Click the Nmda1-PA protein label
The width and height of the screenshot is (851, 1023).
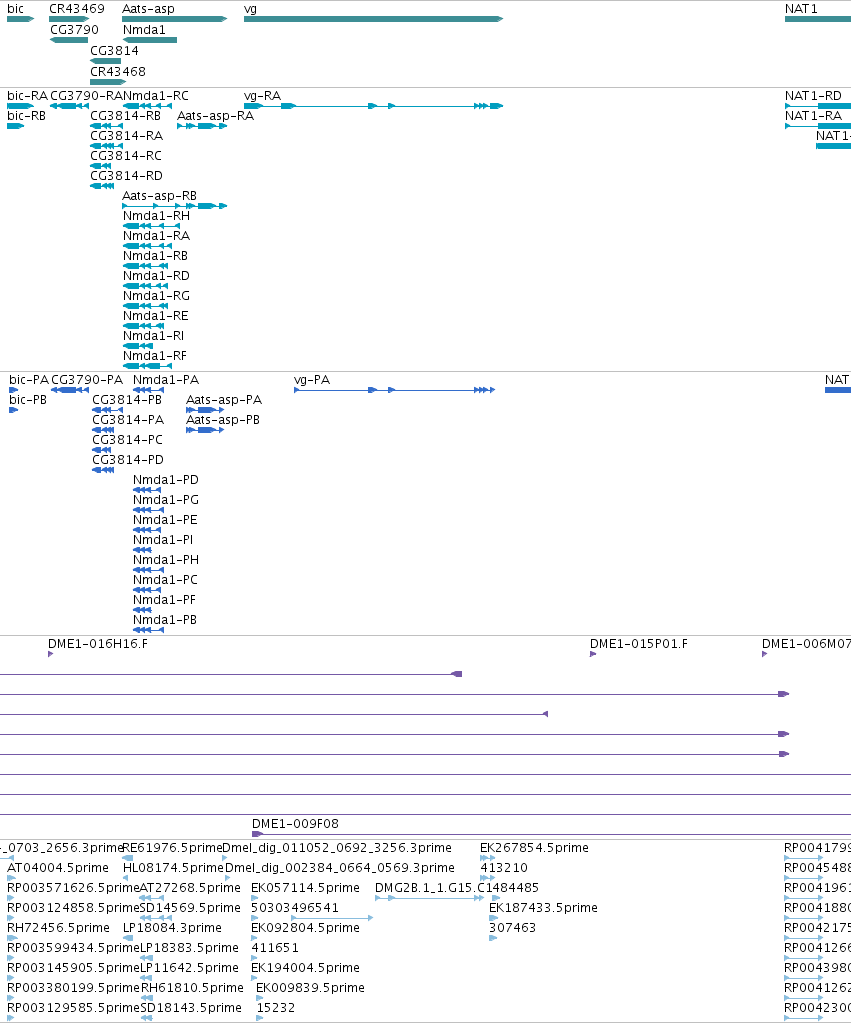(x=166, y=380)
